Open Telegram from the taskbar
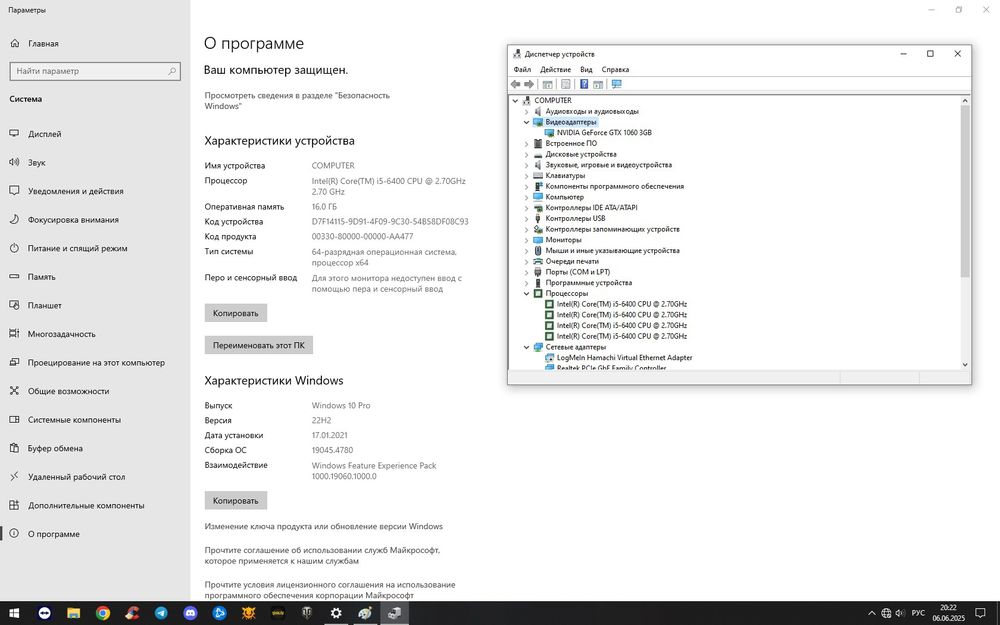This screenshot has height=625, width=1000. (x=161, y=613)
